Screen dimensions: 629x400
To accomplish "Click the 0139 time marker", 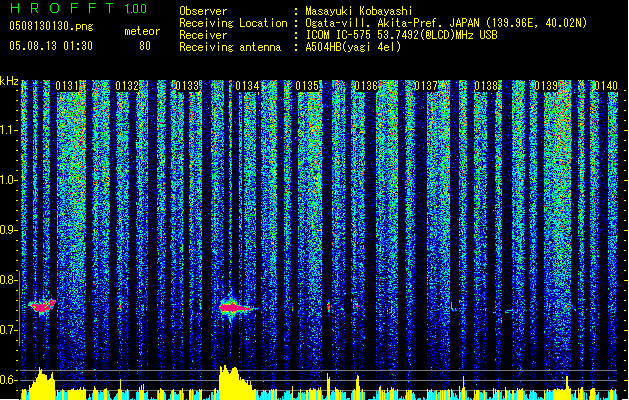I will [546, 86].
